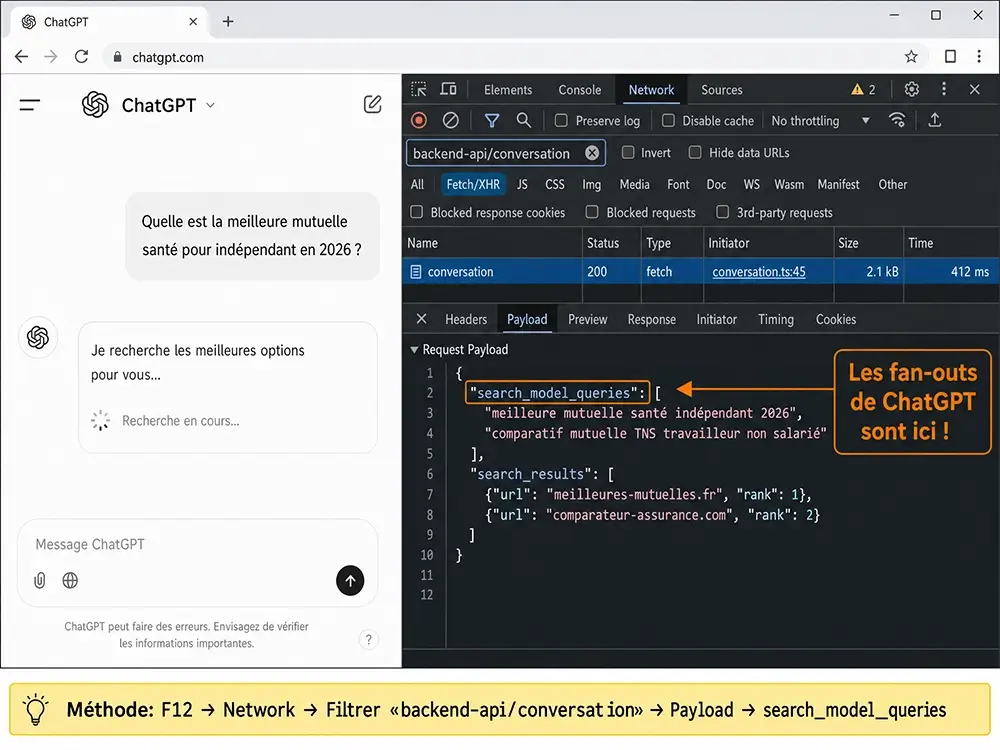This screenshot has width=1000, height=750.
Task: Check the Invert filter checkbox
Action: pos(628,152)
